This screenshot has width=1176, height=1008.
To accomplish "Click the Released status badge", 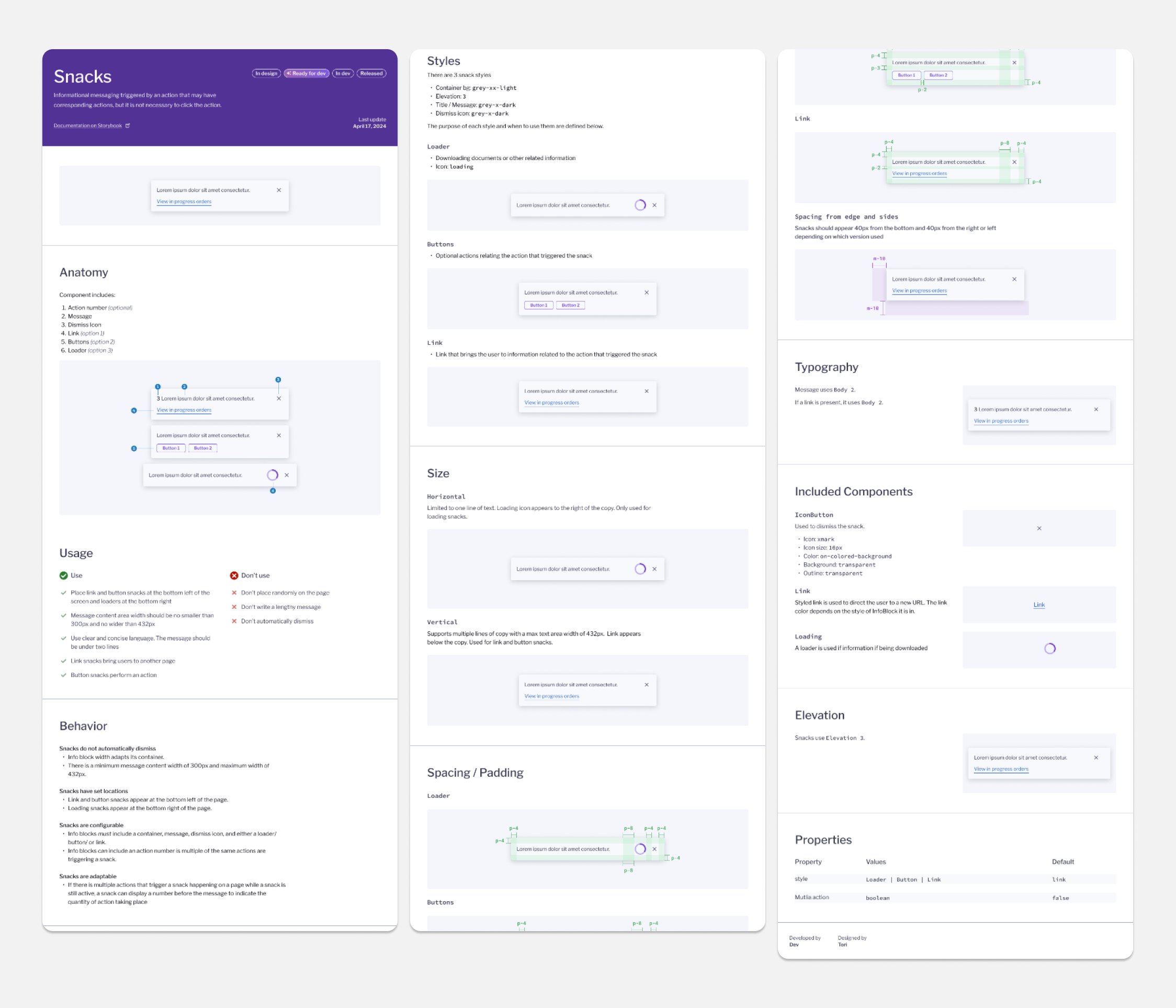I will click(x=371, y=73).
